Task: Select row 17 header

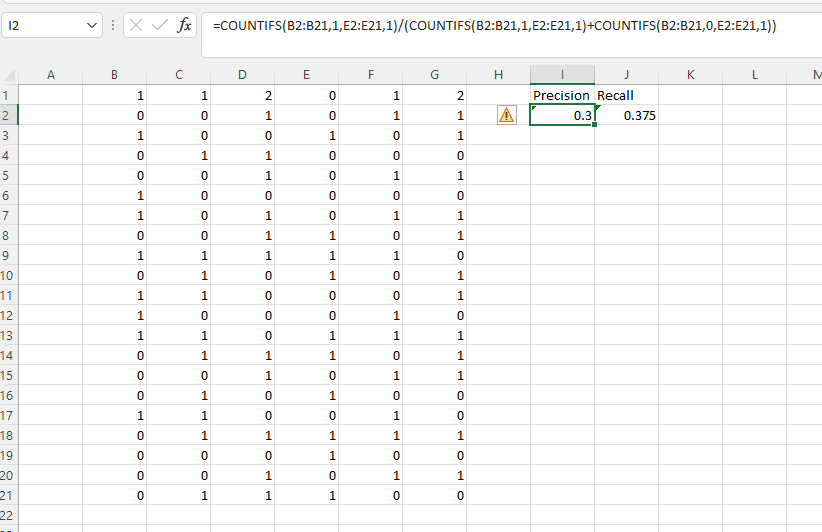Action: [x=9, y=415]
